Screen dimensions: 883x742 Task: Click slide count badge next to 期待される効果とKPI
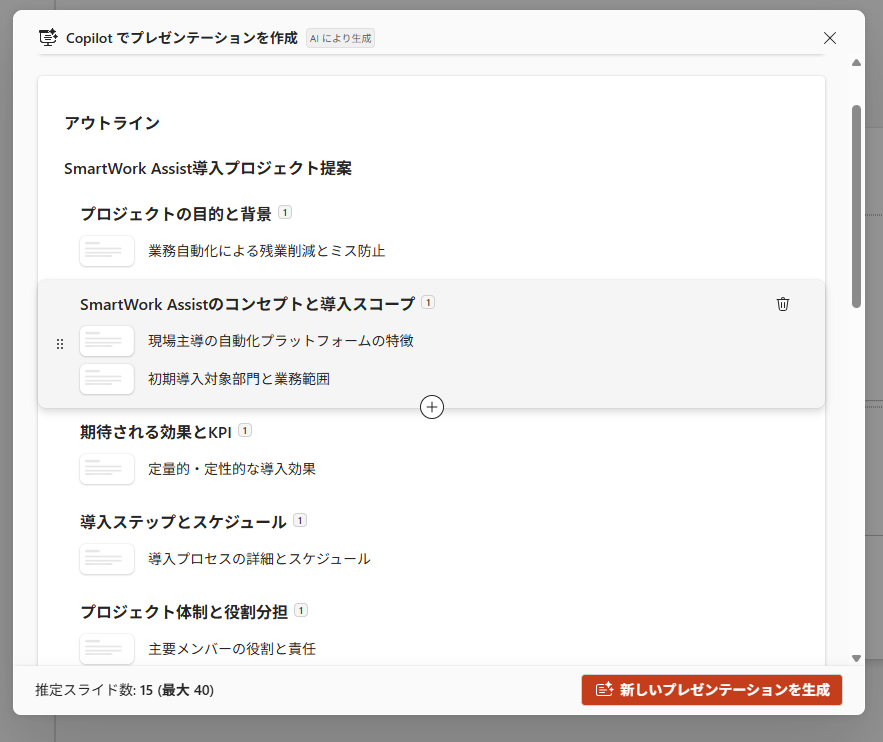pos(245,430)
